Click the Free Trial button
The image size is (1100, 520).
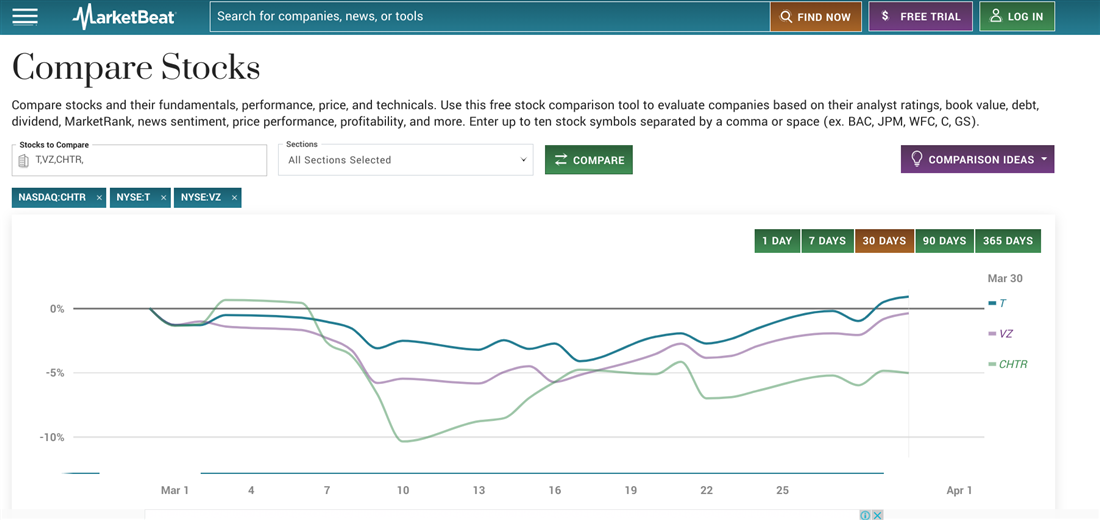tap(920, 16)
